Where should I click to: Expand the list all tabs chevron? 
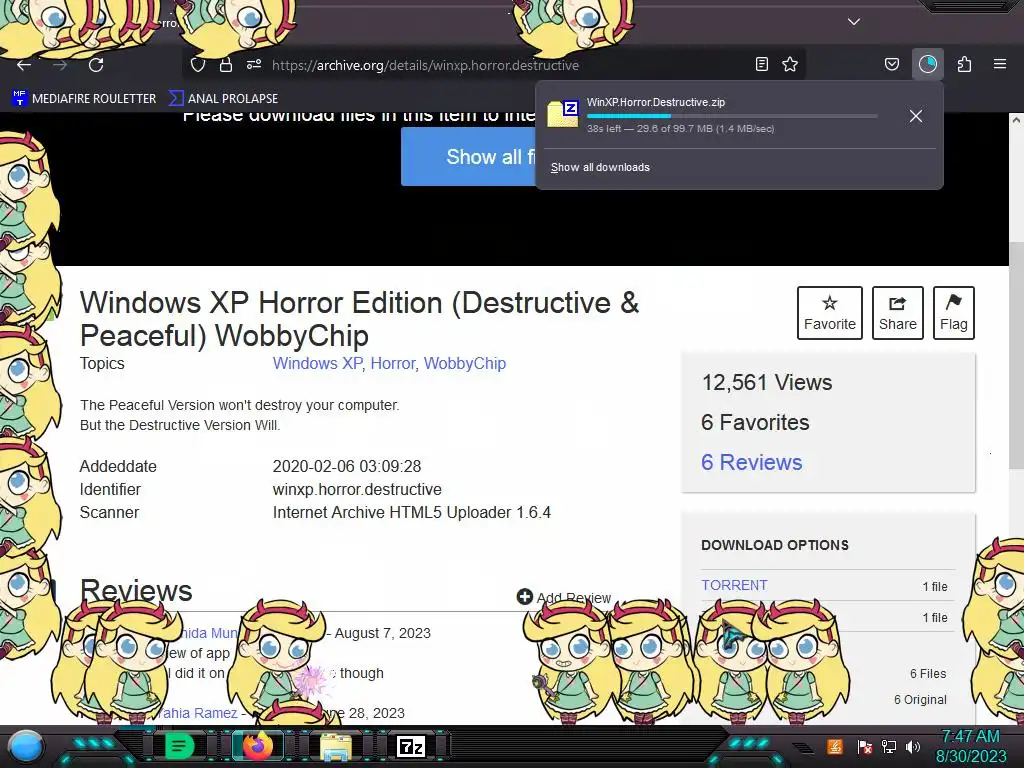point(854,22)
